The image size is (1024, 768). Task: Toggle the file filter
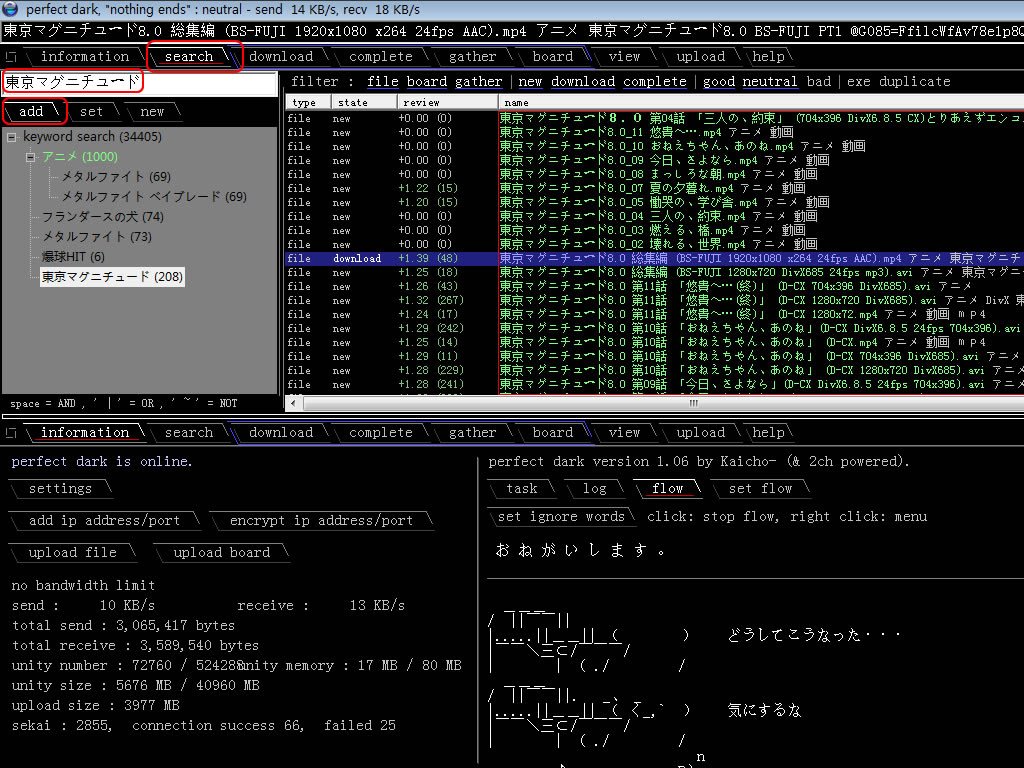pyautogui.click(x=383, y=82)
